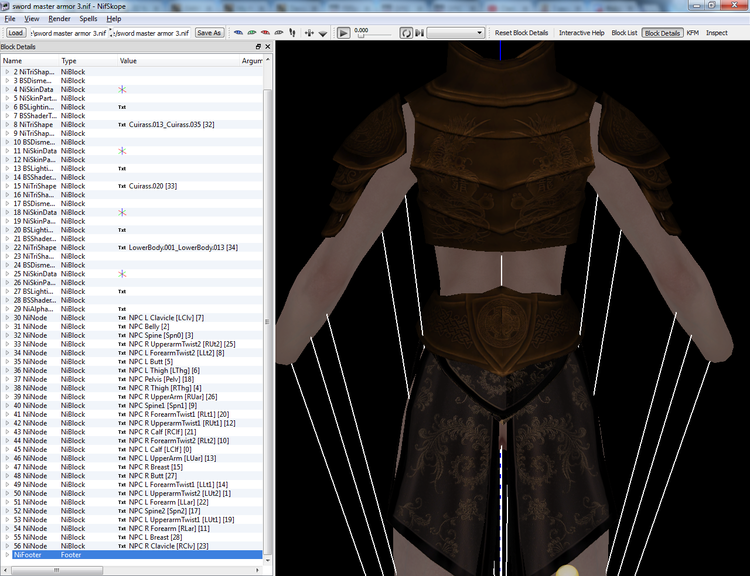Open the File menu
Screen dimensions: 750x576
tap(10, 19)
